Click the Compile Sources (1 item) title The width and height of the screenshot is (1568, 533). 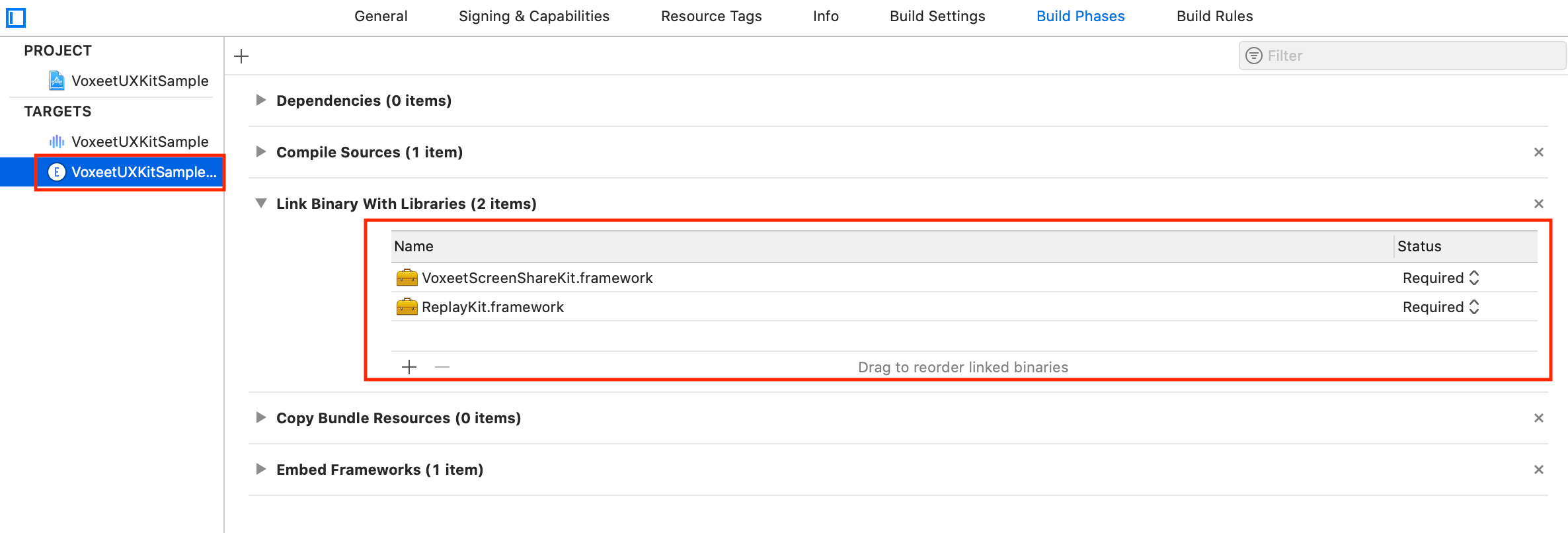pos(370,152)
